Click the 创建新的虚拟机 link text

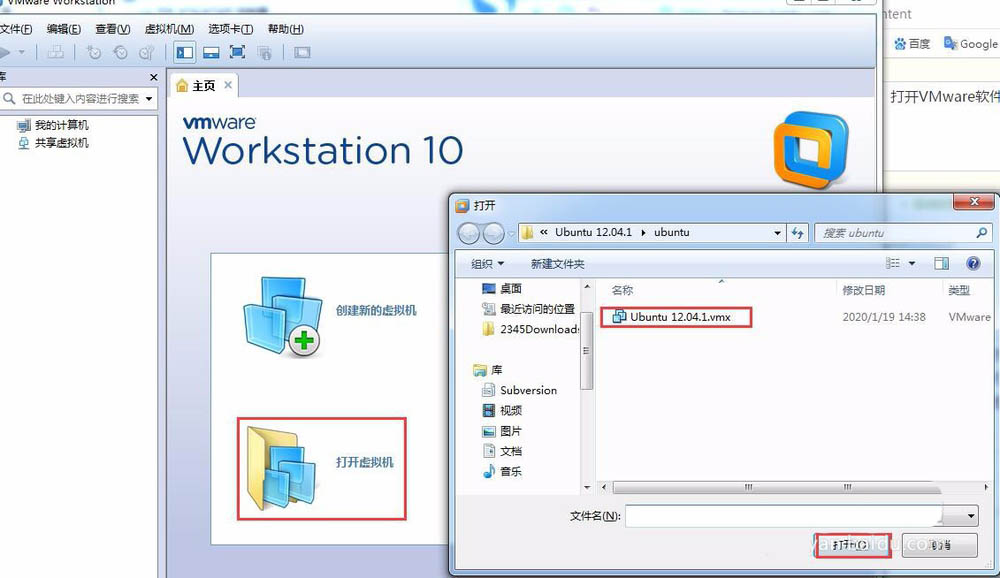(376, 310)
